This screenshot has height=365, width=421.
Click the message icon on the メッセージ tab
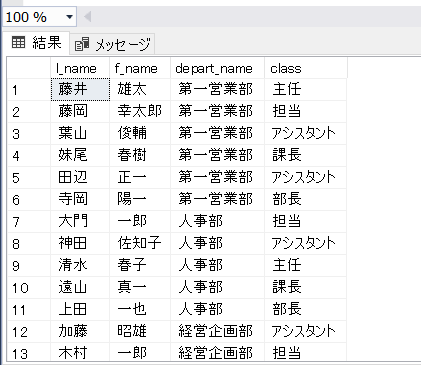tap(82, 44)
